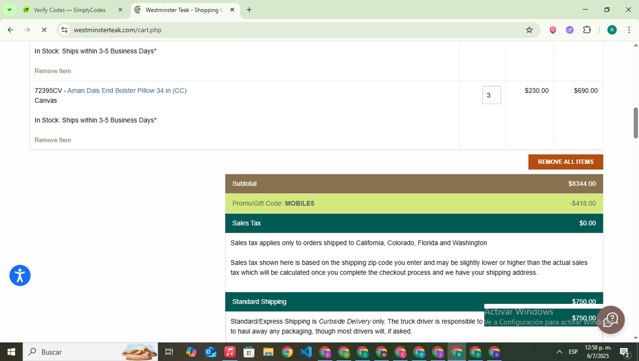Select the Subtotal $8344.00 row
This screenshot has width=639, height=361.
[x=414, y=184]
